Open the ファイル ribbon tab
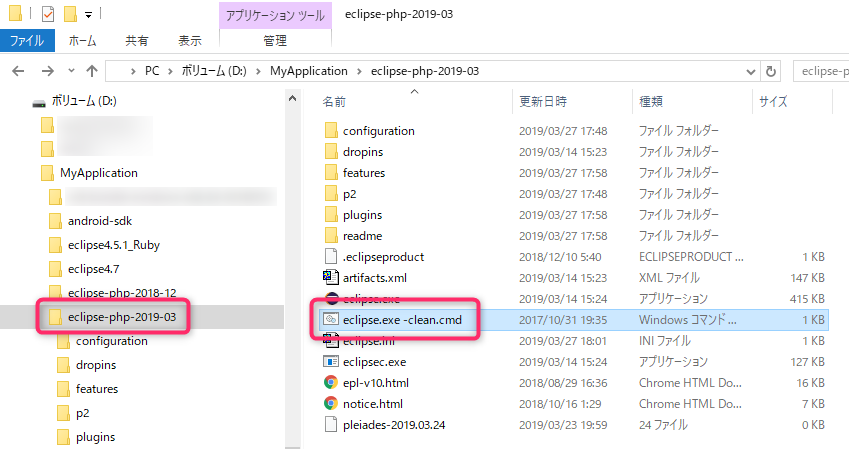Viewport: 849px width, 449px height. (x=27, y=41)
